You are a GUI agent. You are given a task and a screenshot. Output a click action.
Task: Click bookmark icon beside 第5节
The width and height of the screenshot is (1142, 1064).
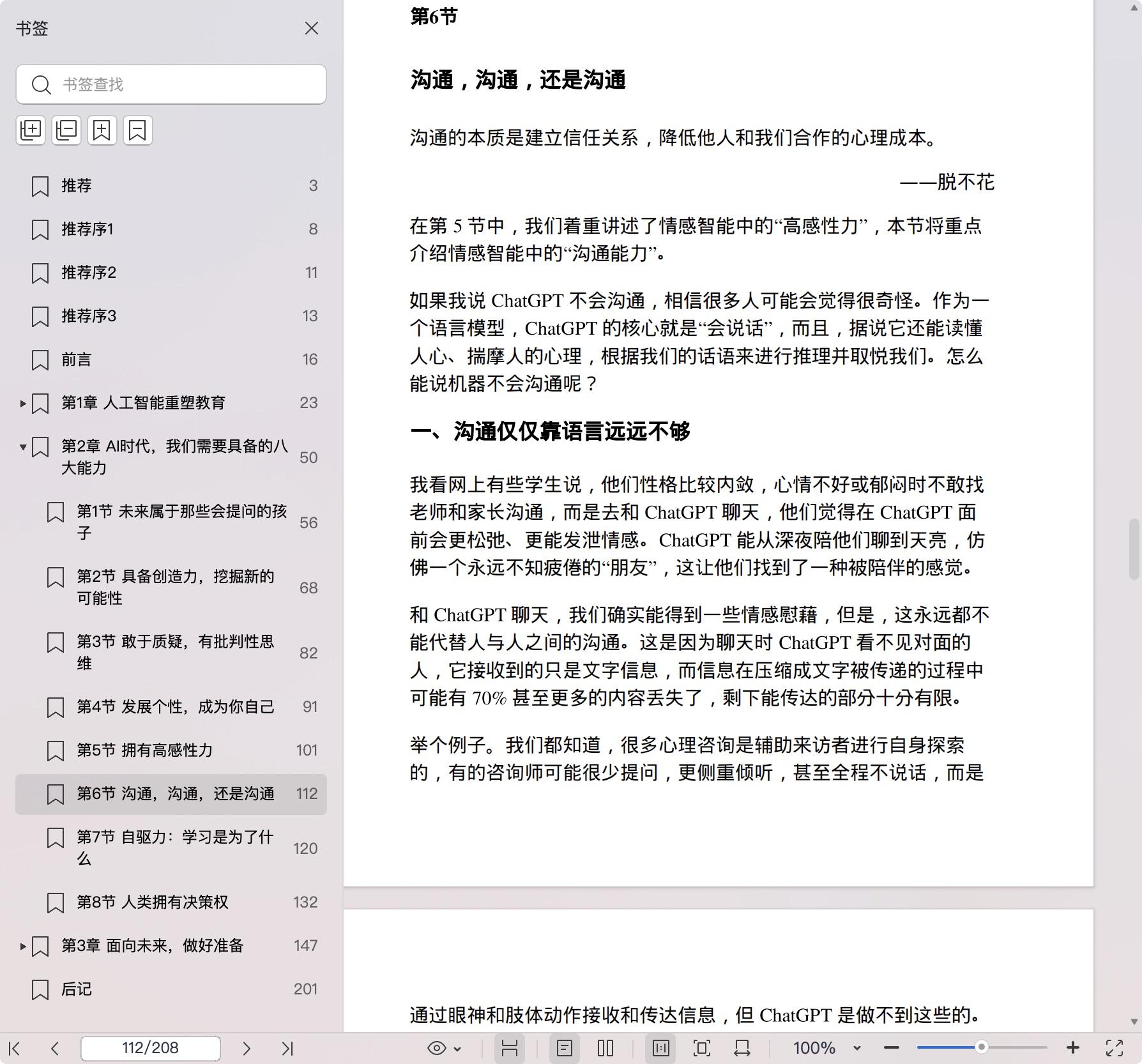pyautogui.click(x=56, y=750)
